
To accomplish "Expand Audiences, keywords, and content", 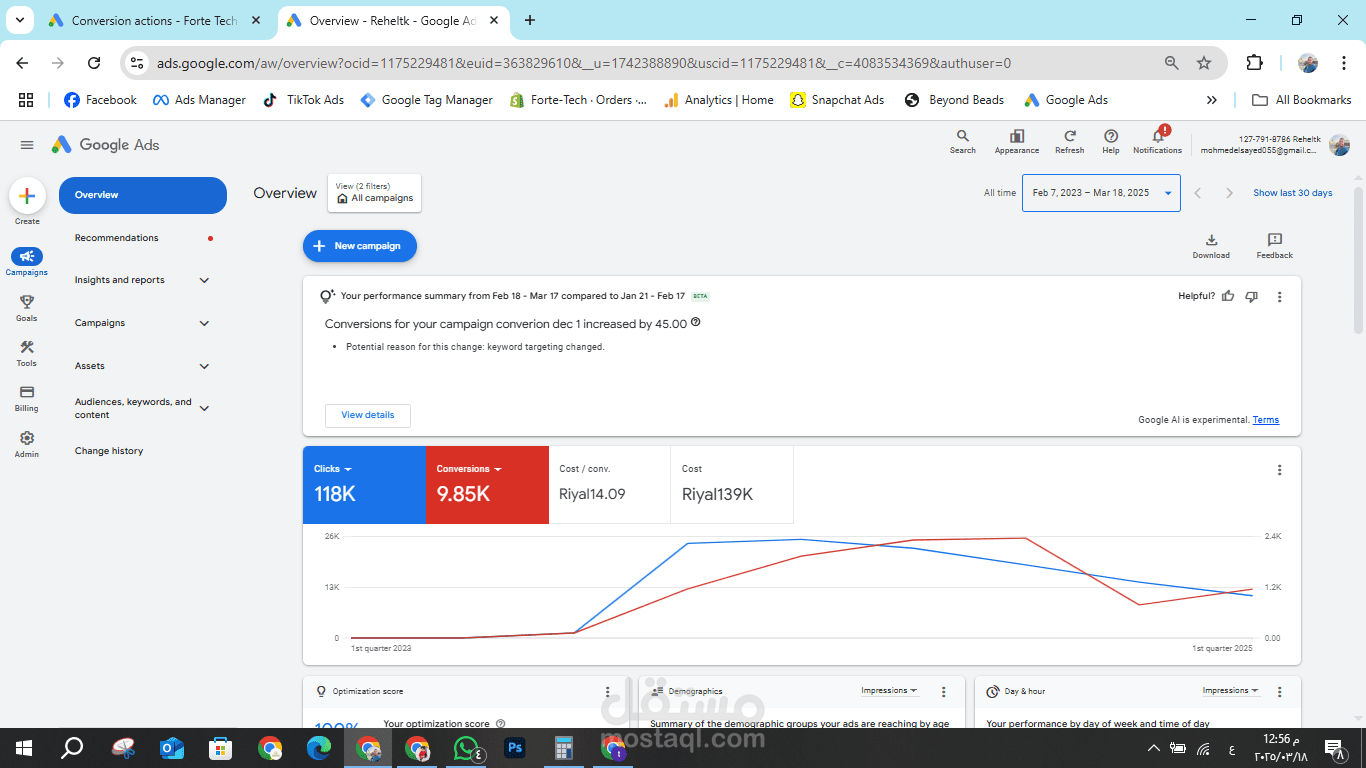I will click(205, 408).
